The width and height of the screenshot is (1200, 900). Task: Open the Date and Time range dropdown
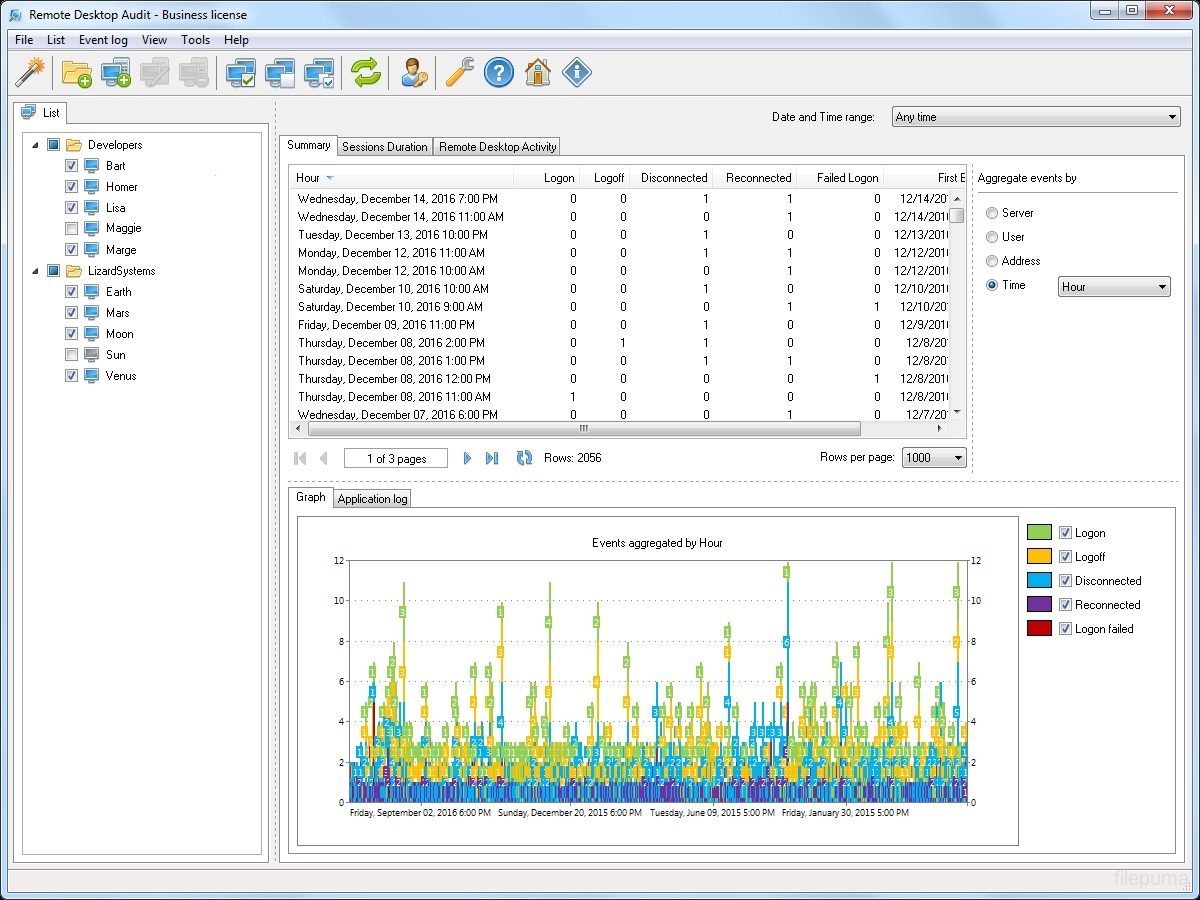1034,117
